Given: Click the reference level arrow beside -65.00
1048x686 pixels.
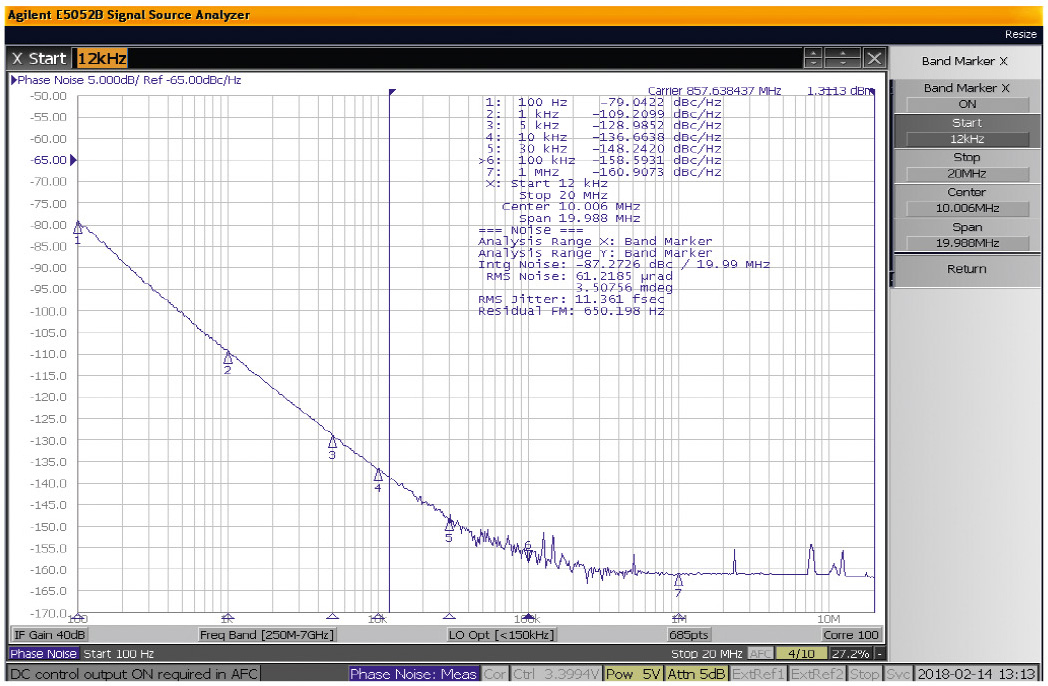Looking at the screenshot, I should point(74,160).
